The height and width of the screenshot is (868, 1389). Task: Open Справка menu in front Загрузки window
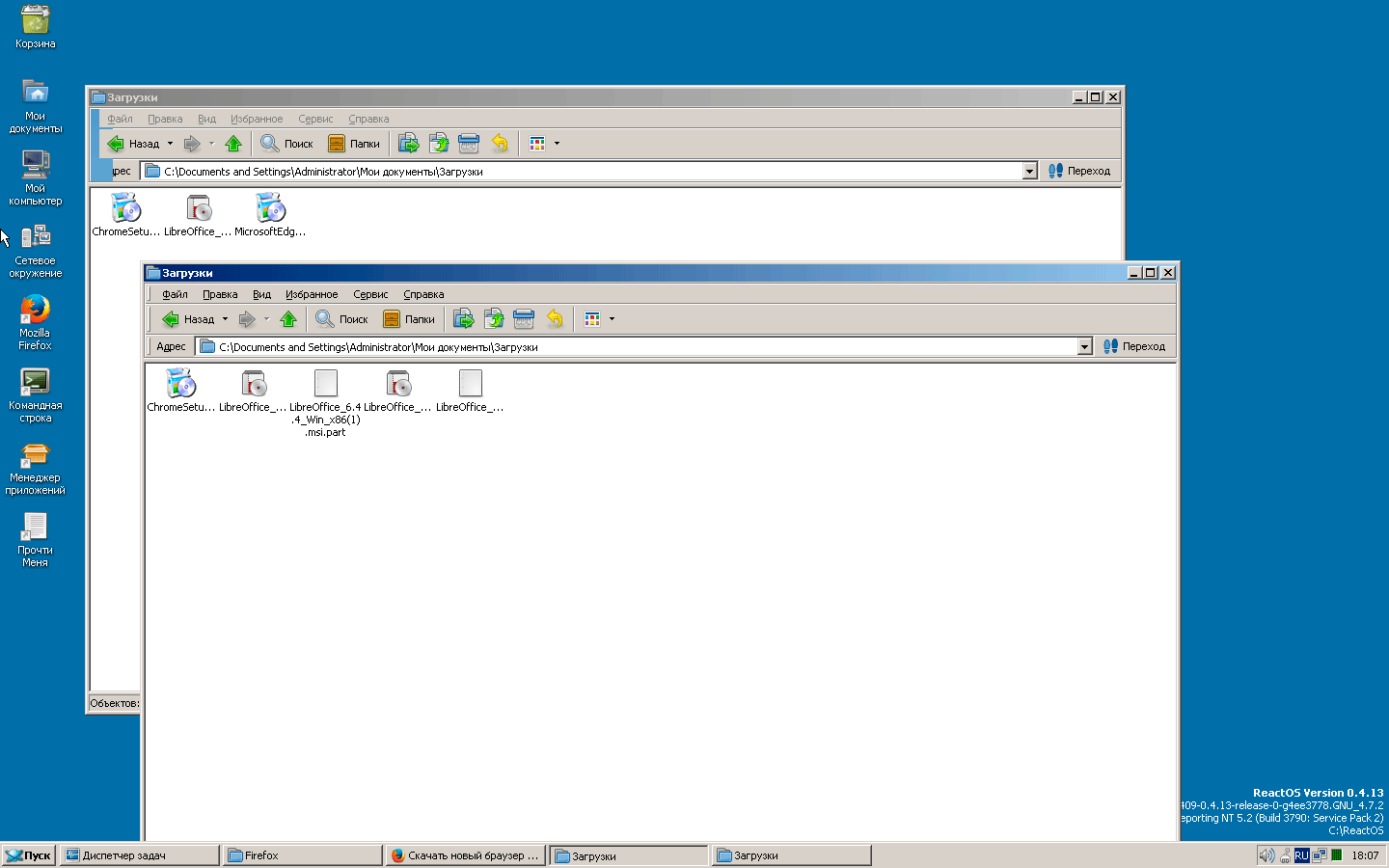coord(423,294)
